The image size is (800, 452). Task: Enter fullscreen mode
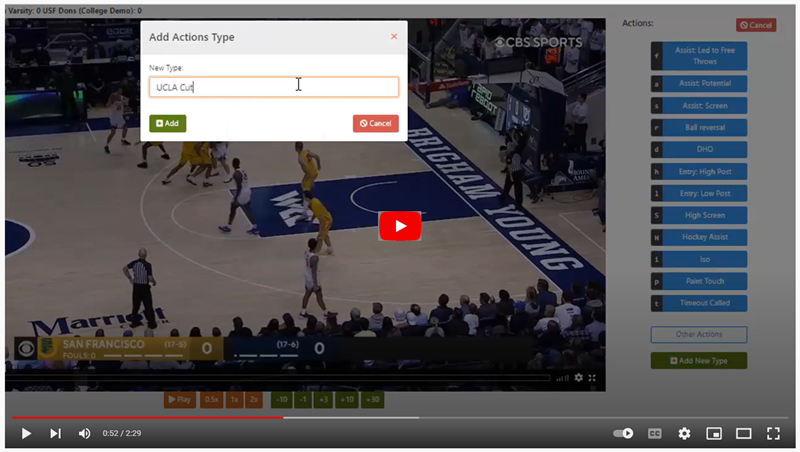click(773, 433)
